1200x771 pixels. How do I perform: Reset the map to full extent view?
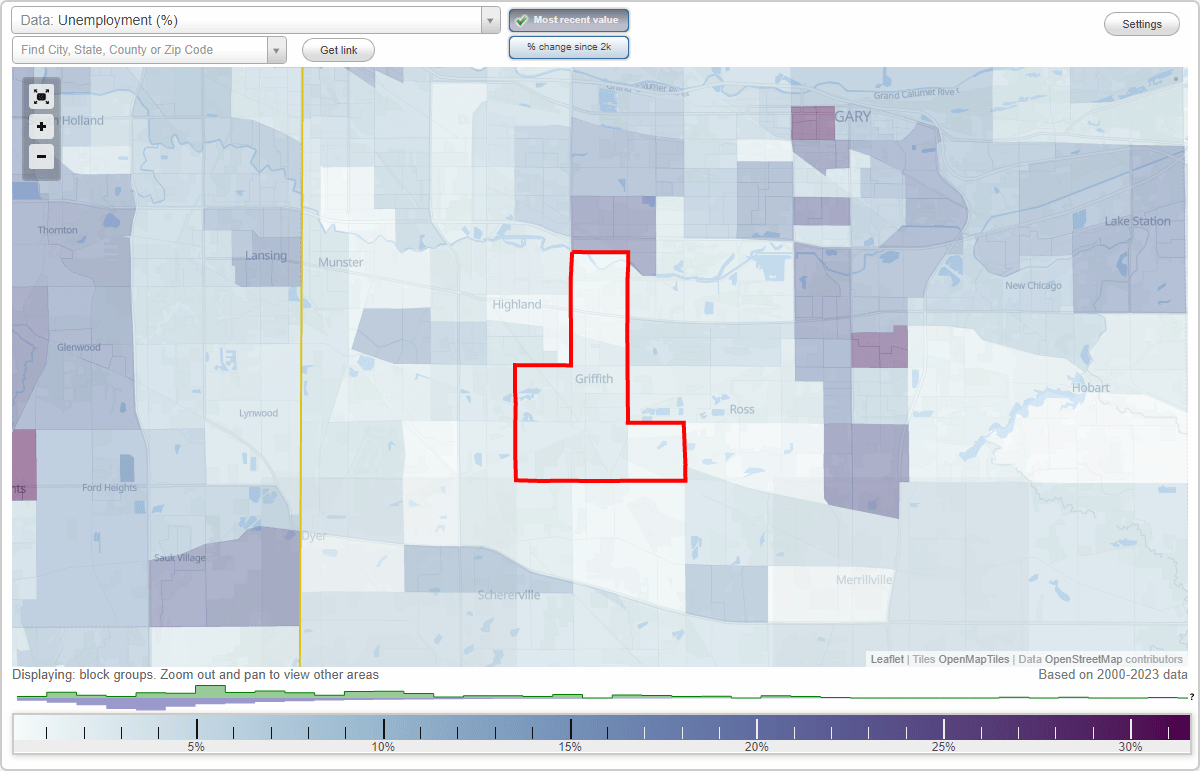[41, 97]
